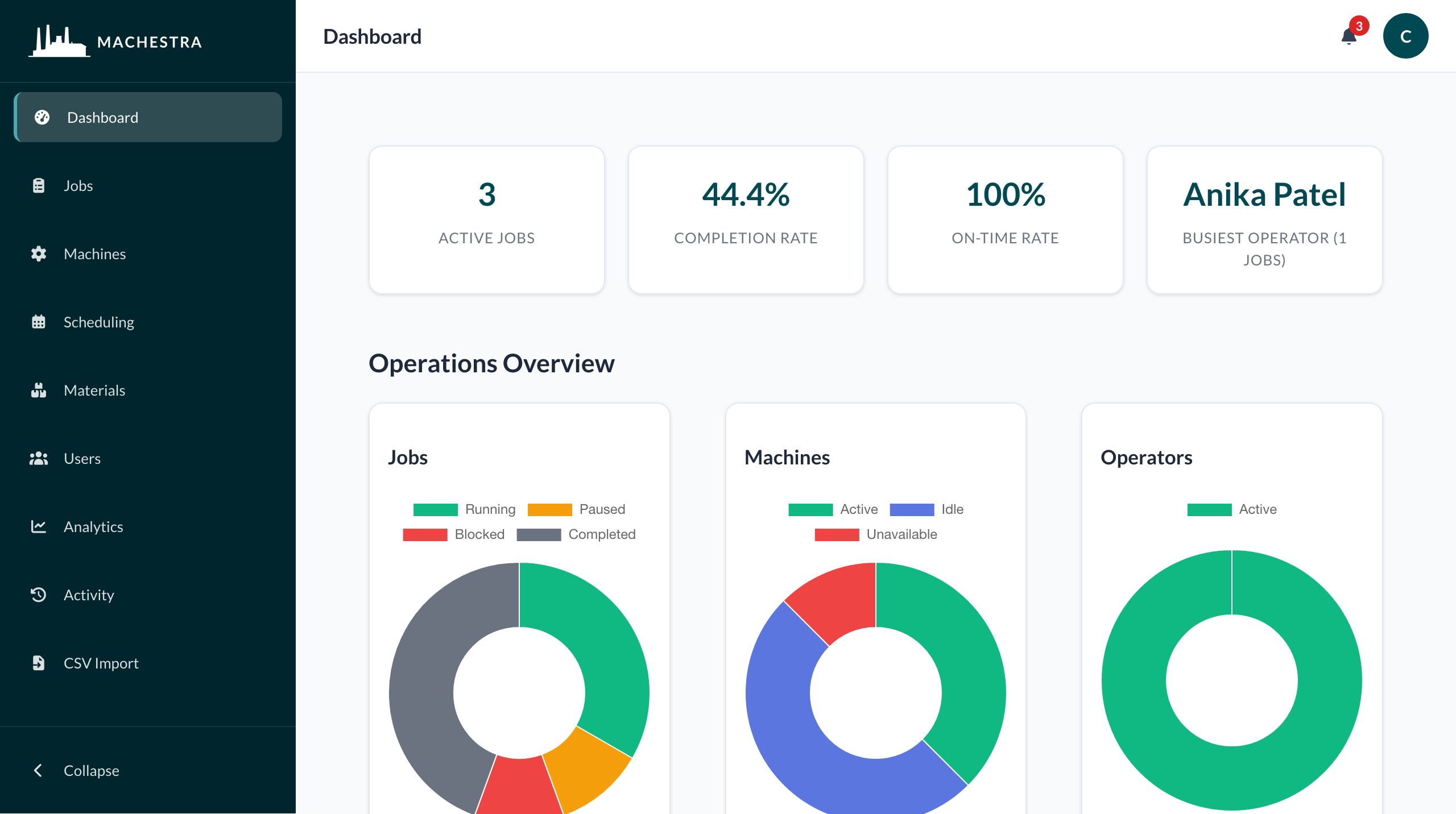The height and width of the screenshot is (814, 1456).
Task: Open notifications via the bell icon
Action: tap(1348, 36)
